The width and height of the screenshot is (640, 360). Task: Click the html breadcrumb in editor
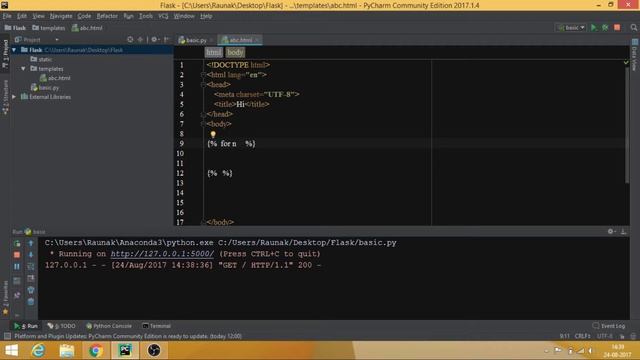click(213, 52)
